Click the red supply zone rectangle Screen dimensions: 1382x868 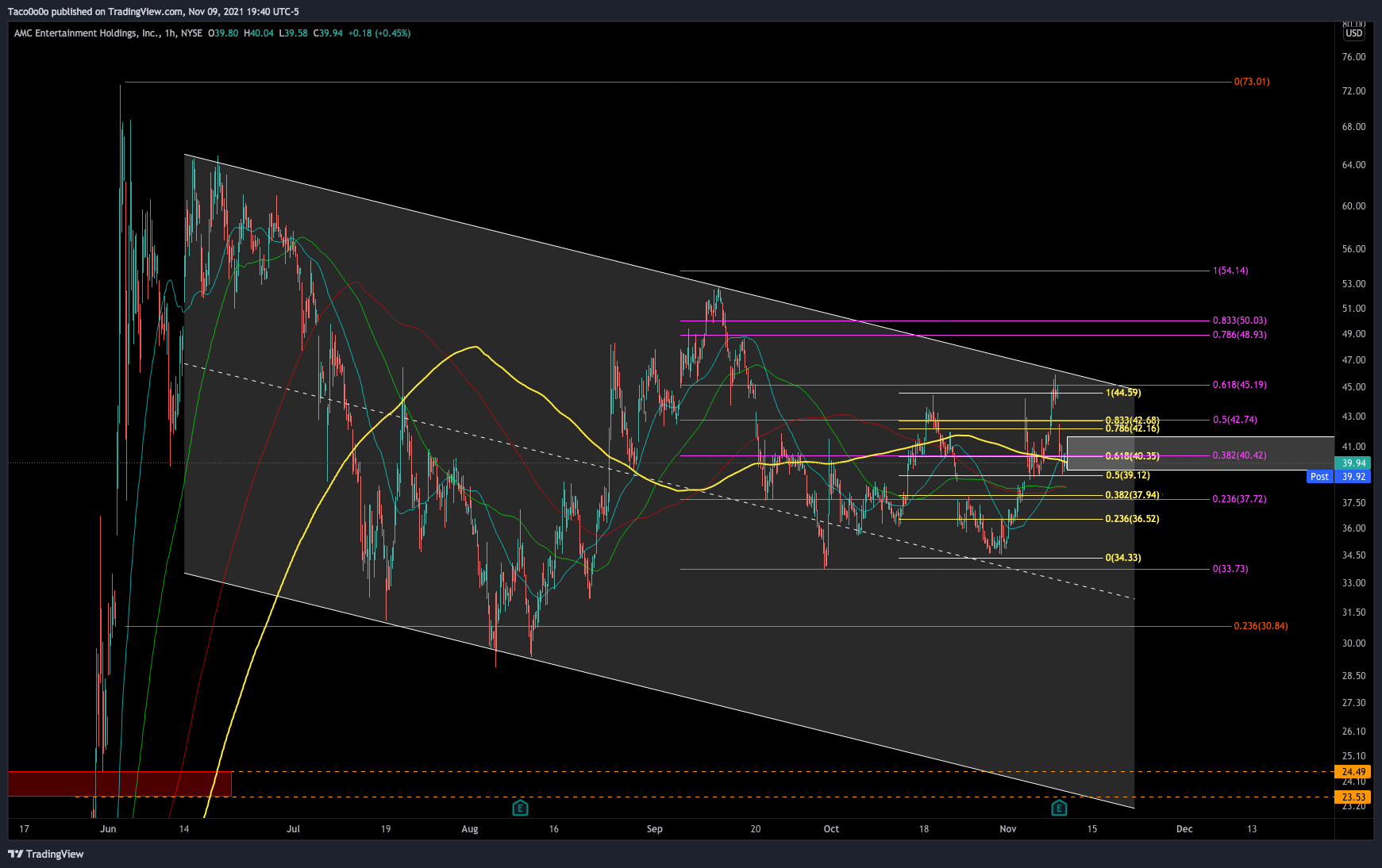pos(120,783)
